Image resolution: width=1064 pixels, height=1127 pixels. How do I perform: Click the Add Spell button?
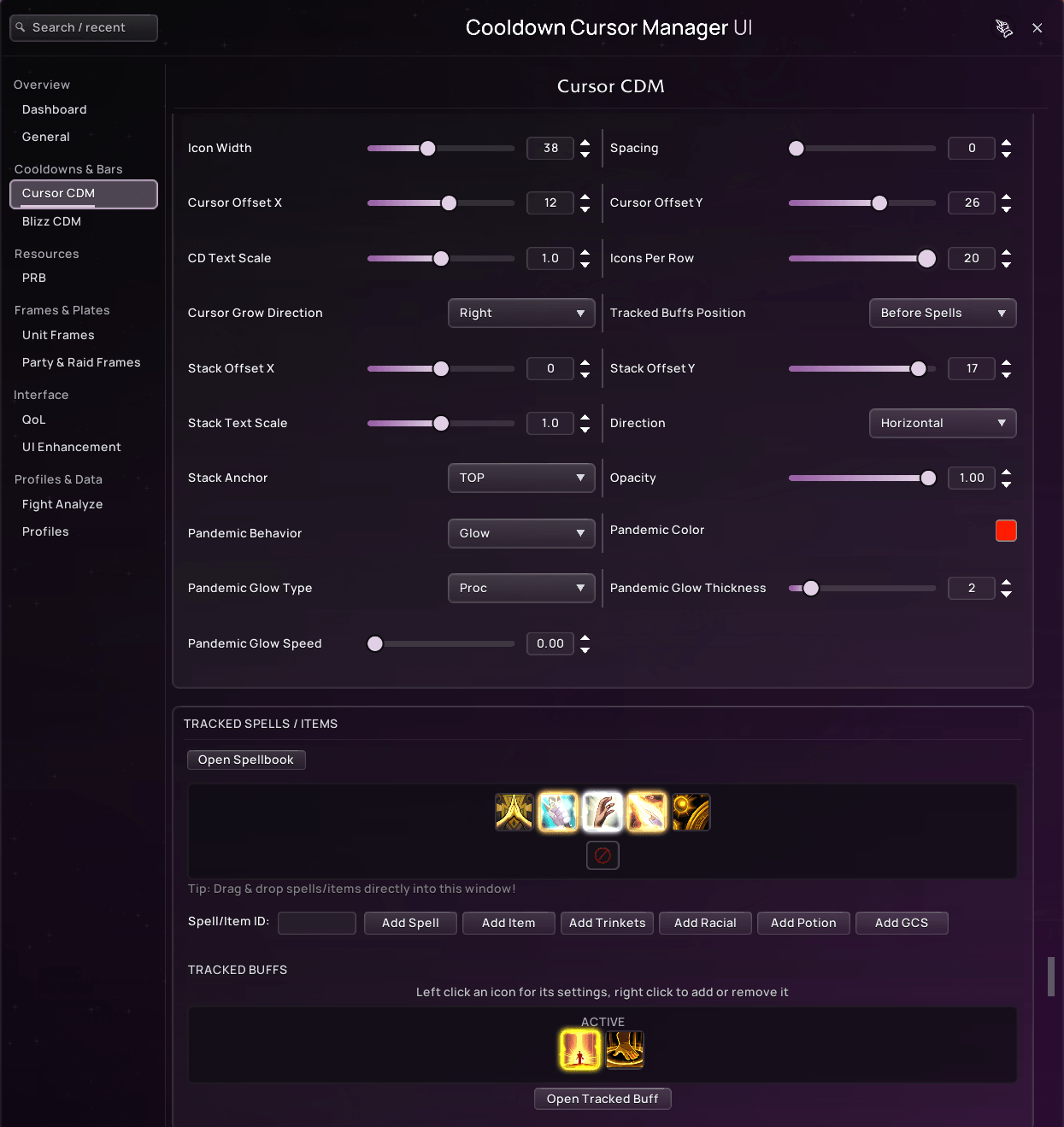click(x=410, y=923)
